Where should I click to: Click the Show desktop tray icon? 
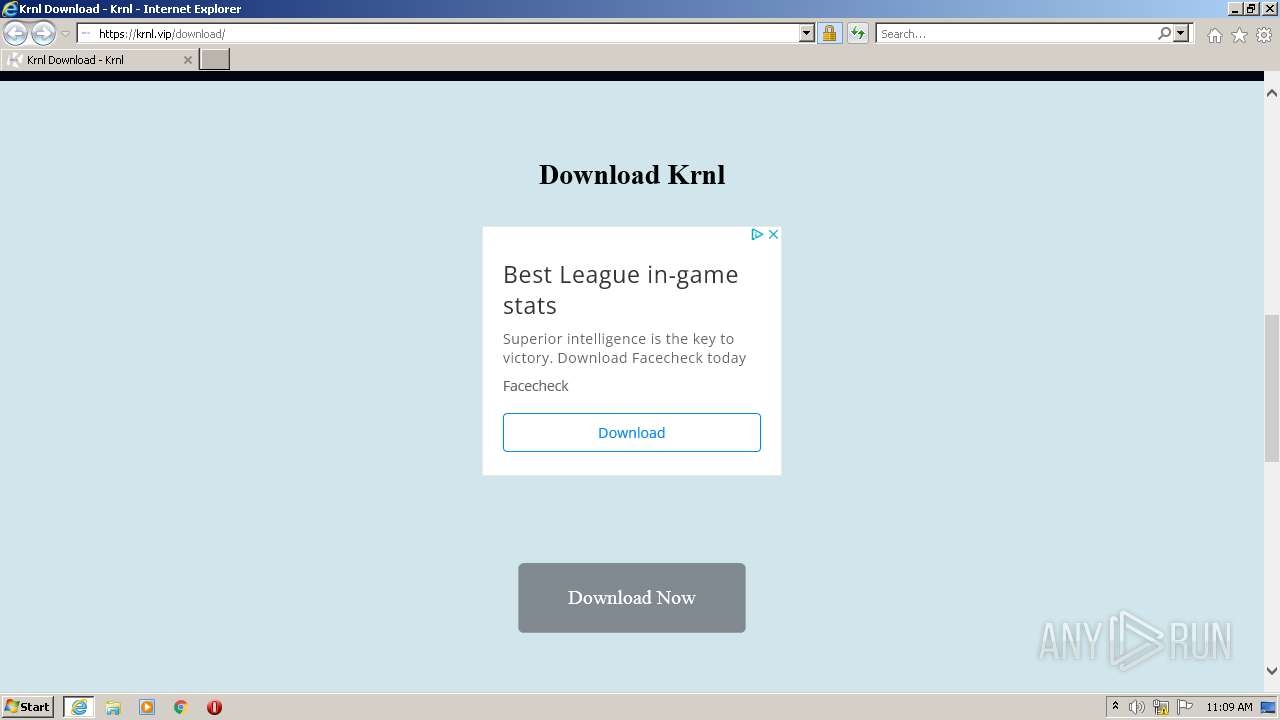(x=1269, y=707)
